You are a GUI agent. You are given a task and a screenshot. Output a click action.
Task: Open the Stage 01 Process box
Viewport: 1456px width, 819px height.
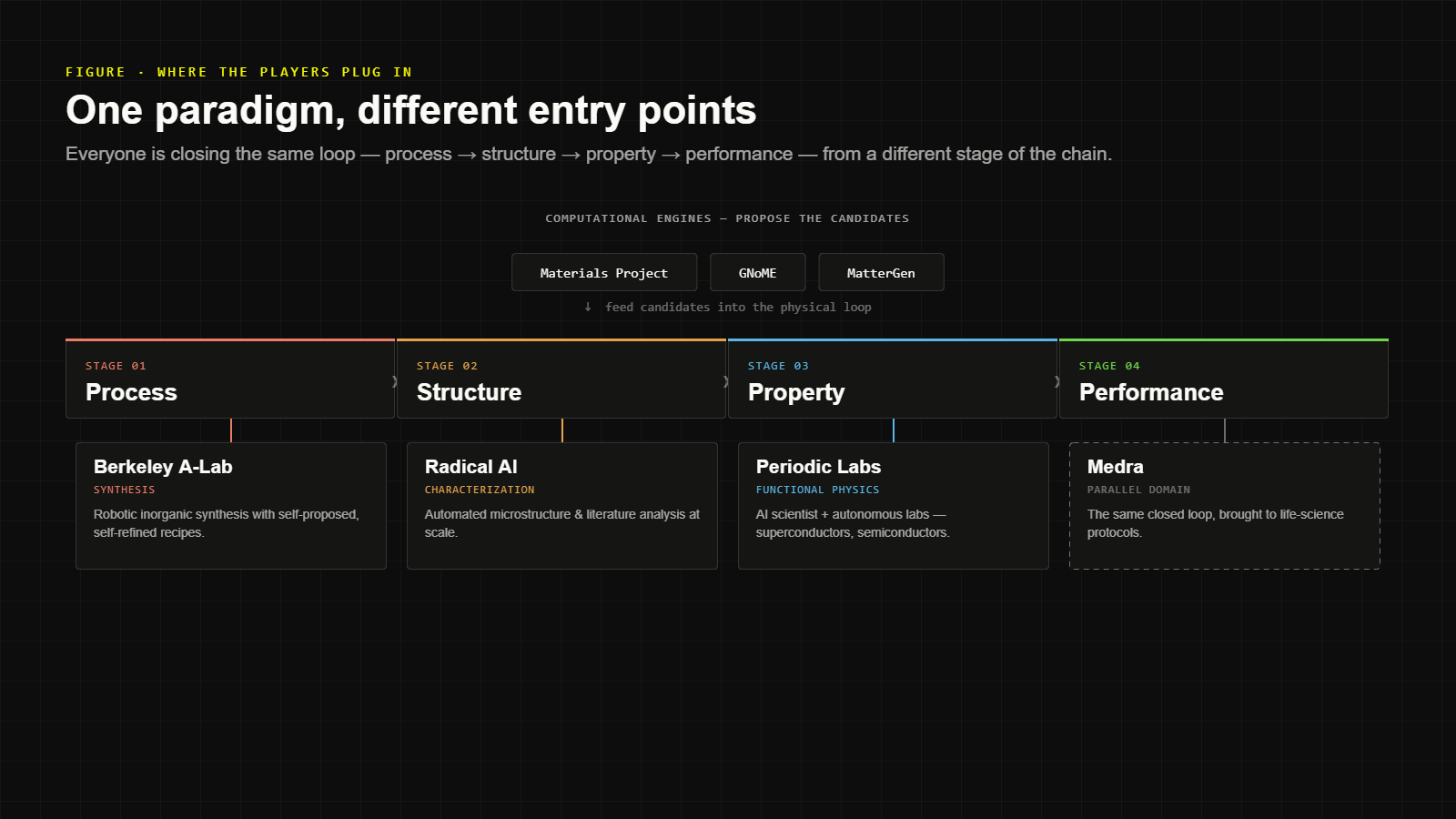click(230, 379)
